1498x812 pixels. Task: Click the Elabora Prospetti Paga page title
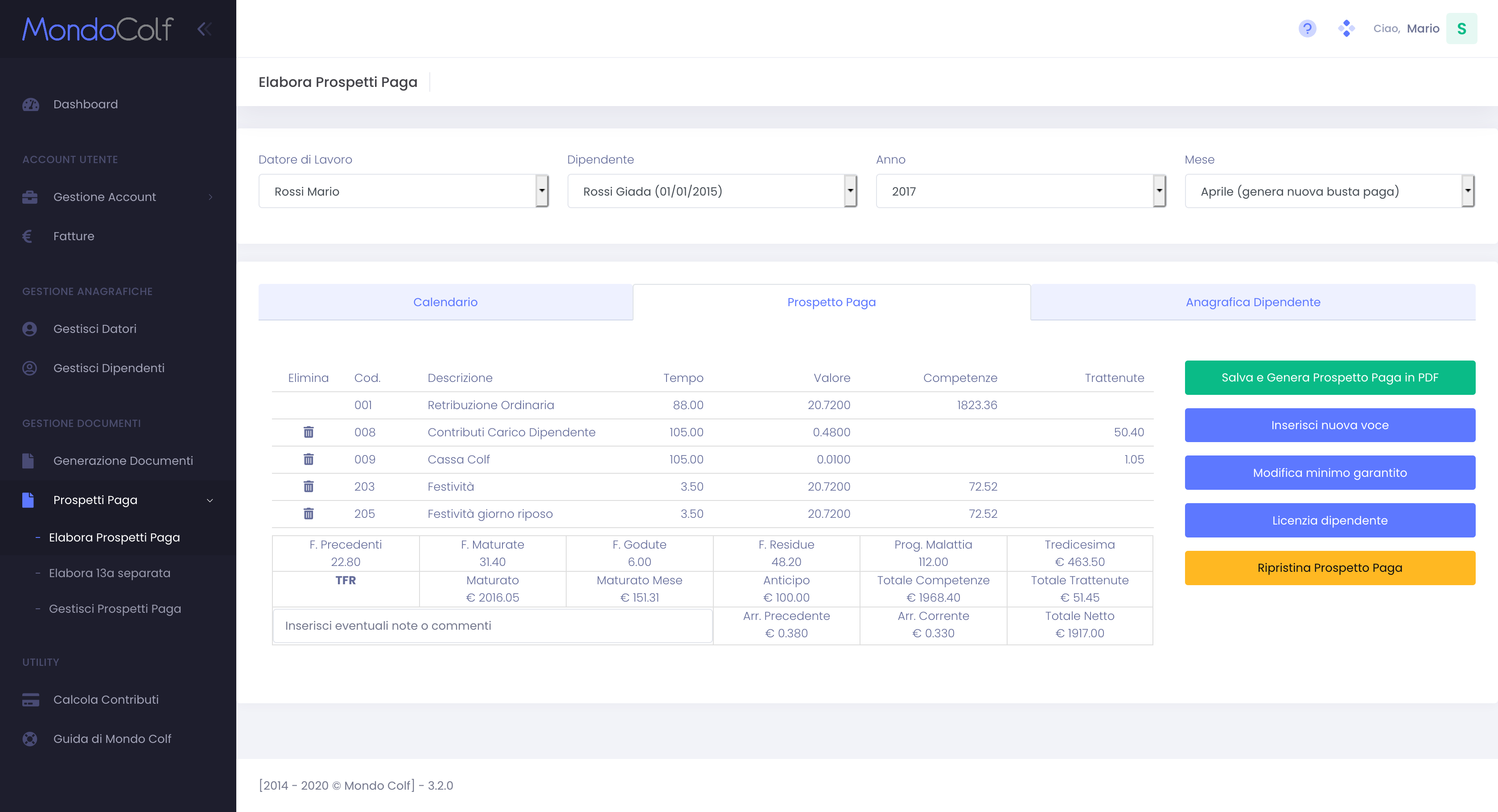point(338,82)
